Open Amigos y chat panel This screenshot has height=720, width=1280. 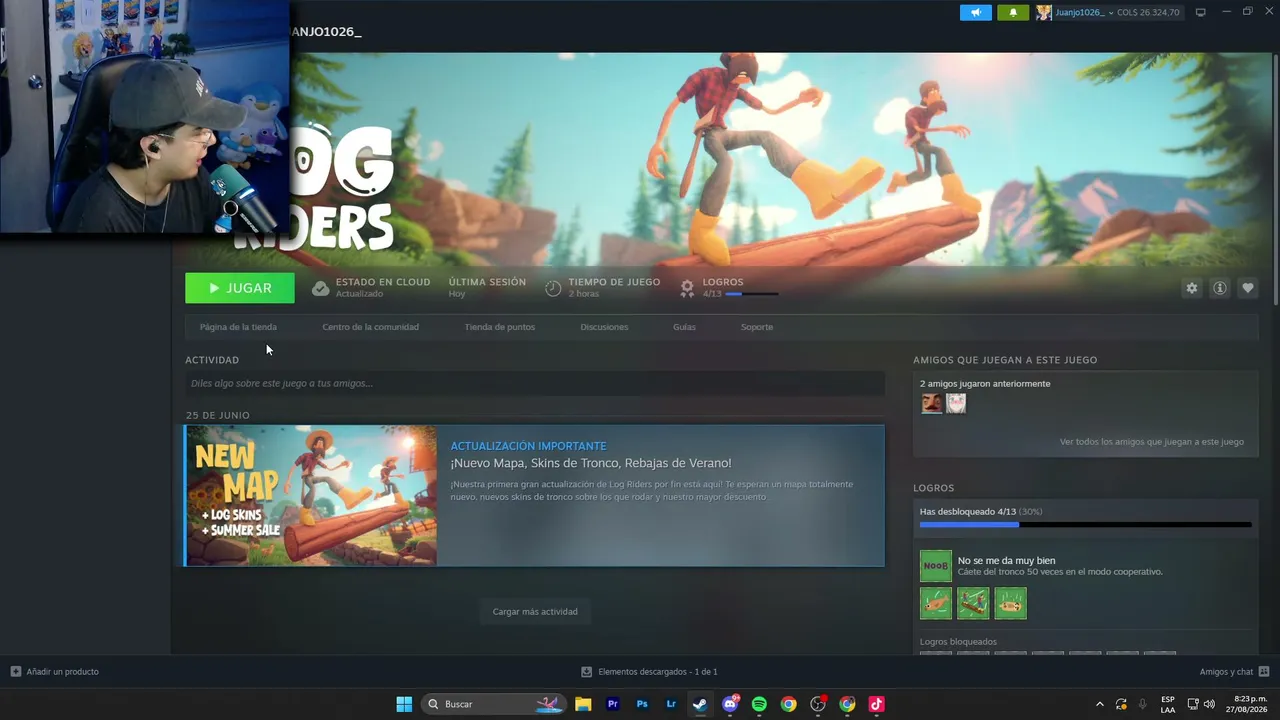pyautogui.click(x=1234, y=672)
